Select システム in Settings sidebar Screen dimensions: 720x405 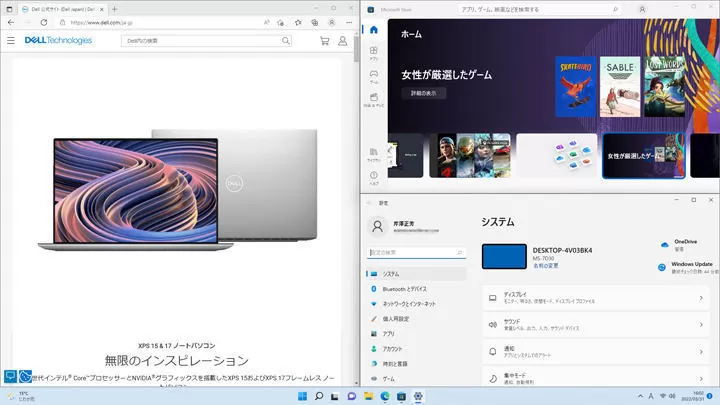click(416, 274)
